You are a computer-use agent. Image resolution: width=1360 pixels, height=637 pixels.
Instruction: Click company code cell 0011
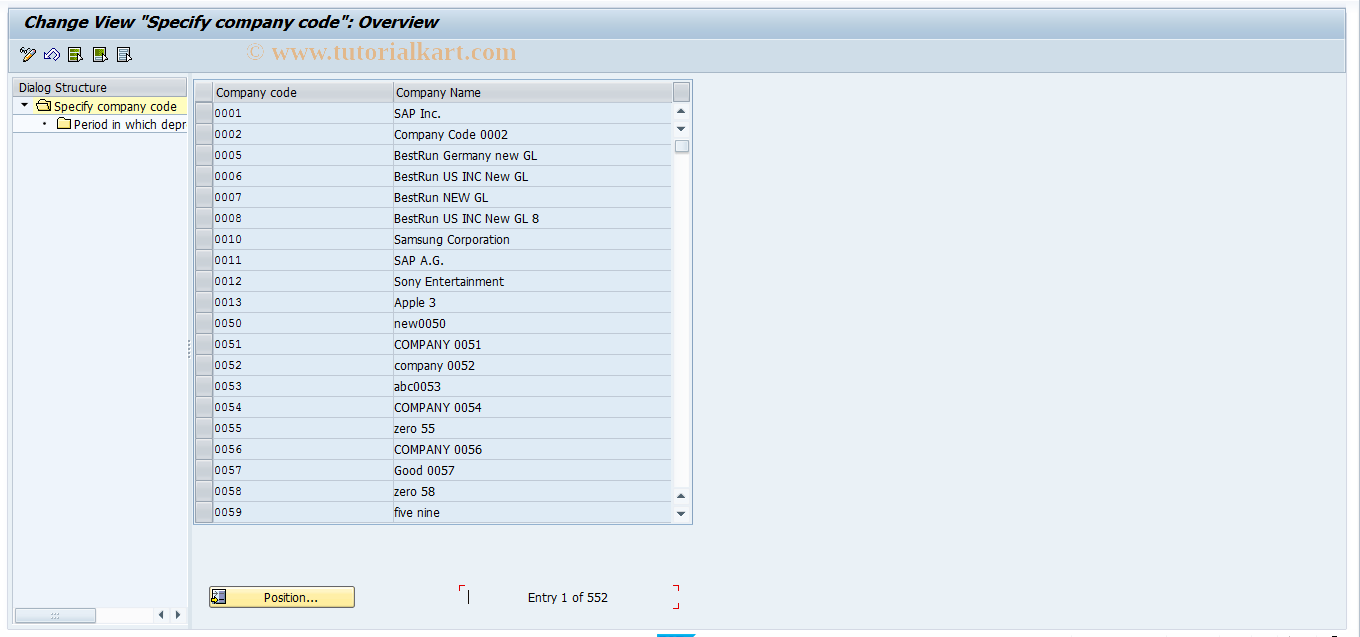303,260
